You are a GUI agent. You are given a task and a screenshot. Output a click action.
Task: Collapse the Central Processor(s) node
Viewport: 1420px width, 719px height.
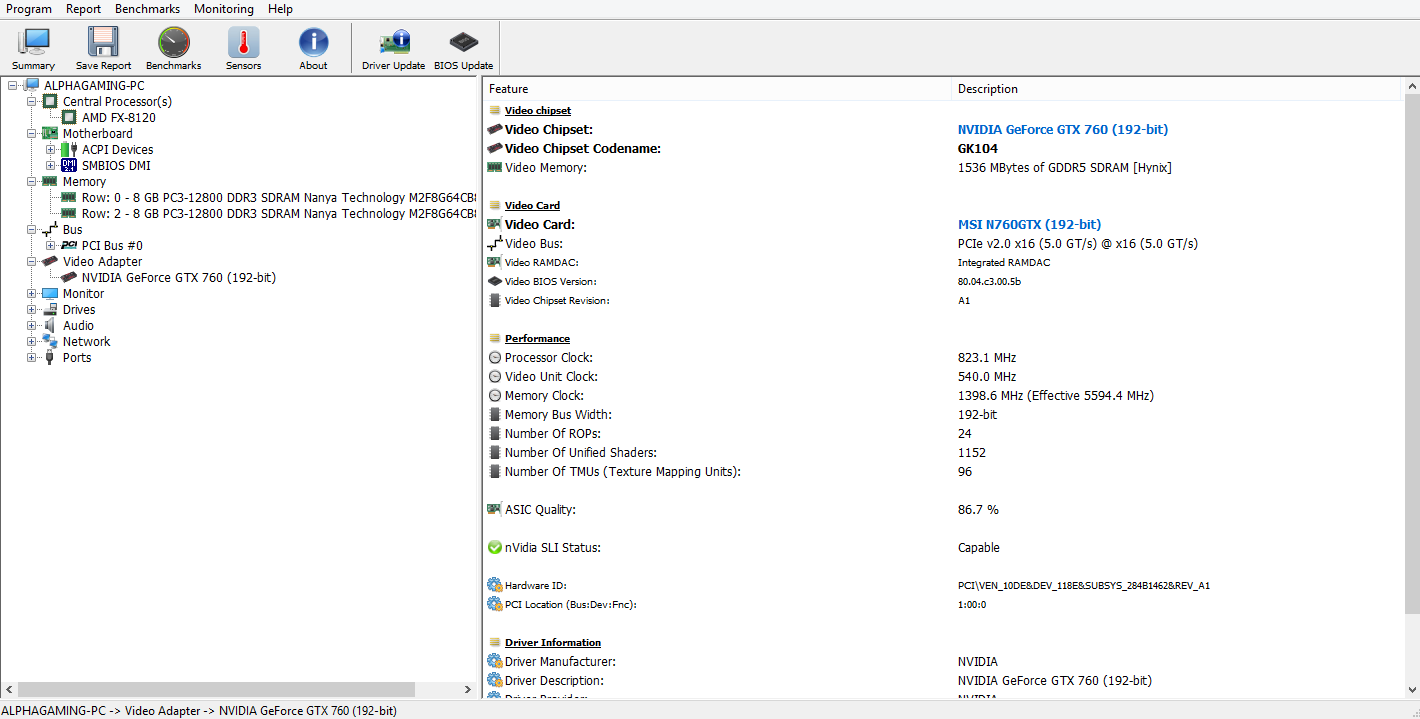(x=32, y=101)
